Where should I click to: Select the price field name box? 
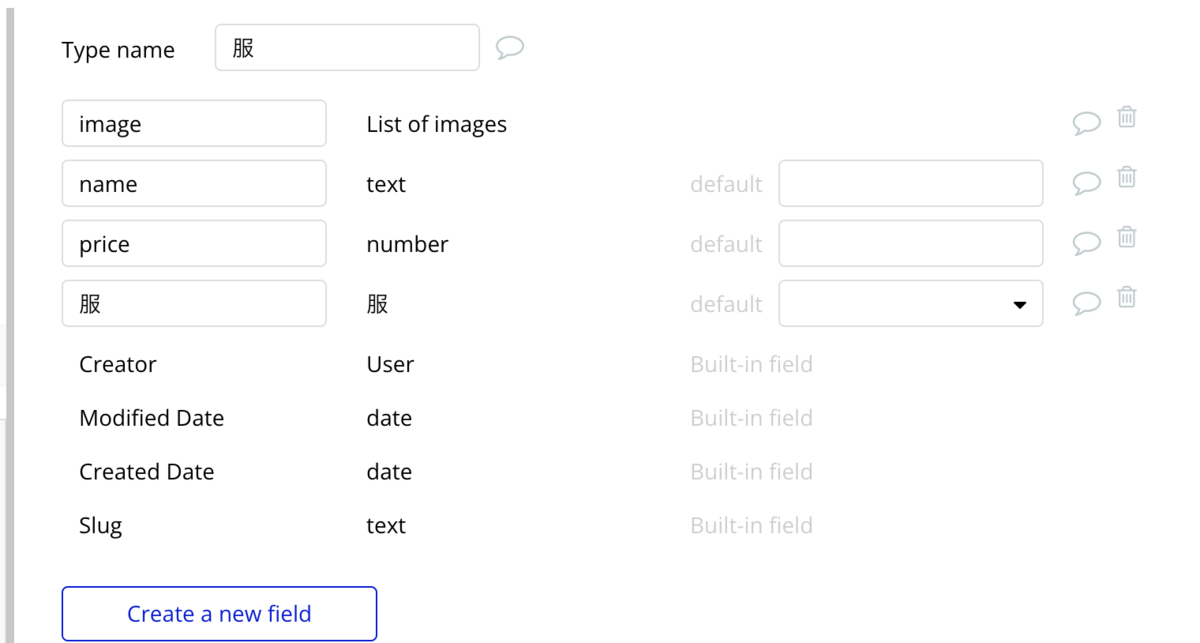(194, 243)
